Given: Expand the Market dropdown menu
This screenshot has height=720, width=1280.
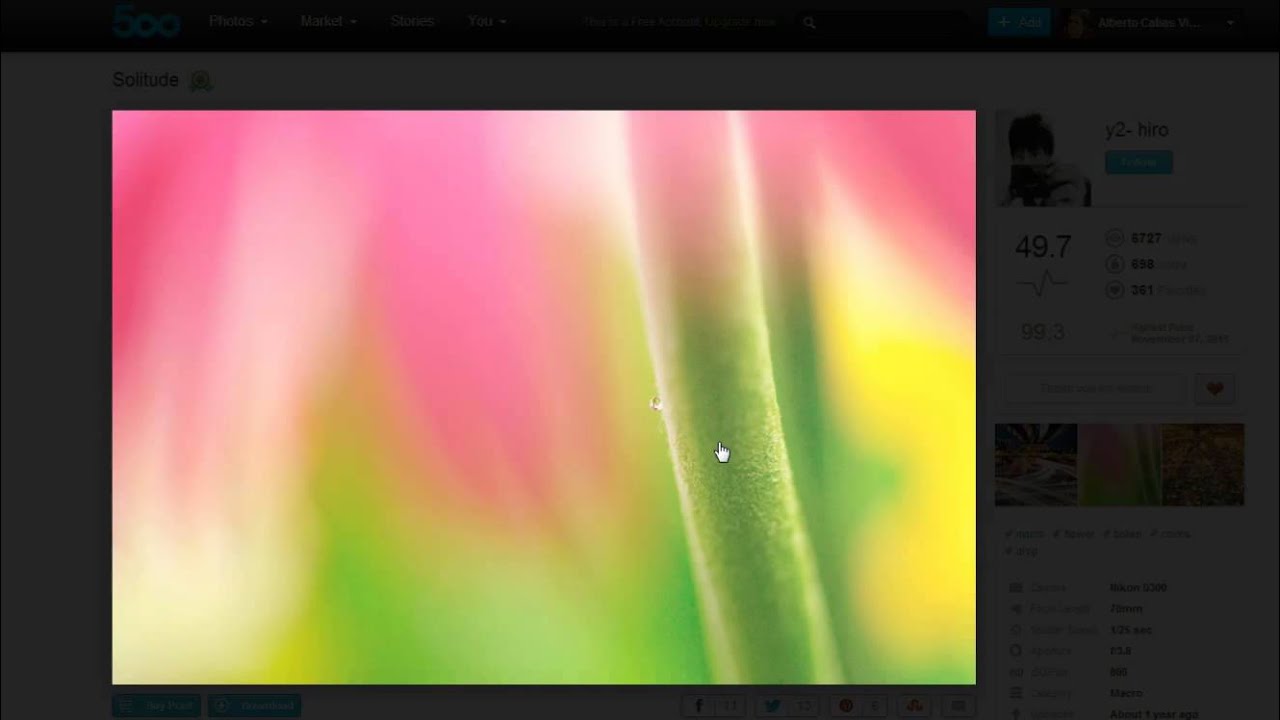Looking at the screenshot, I should tap(328, 21).
